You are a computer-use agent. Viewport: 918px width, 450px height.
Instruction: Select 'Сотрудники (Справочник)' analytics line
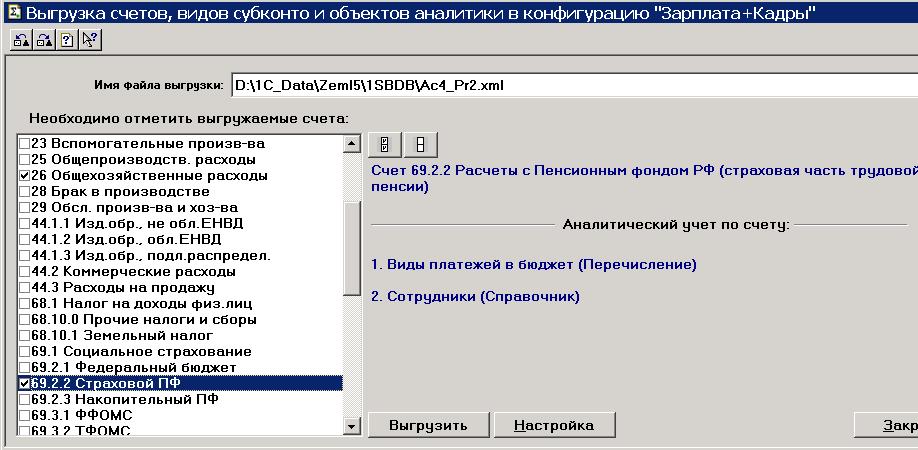point(475,296)
